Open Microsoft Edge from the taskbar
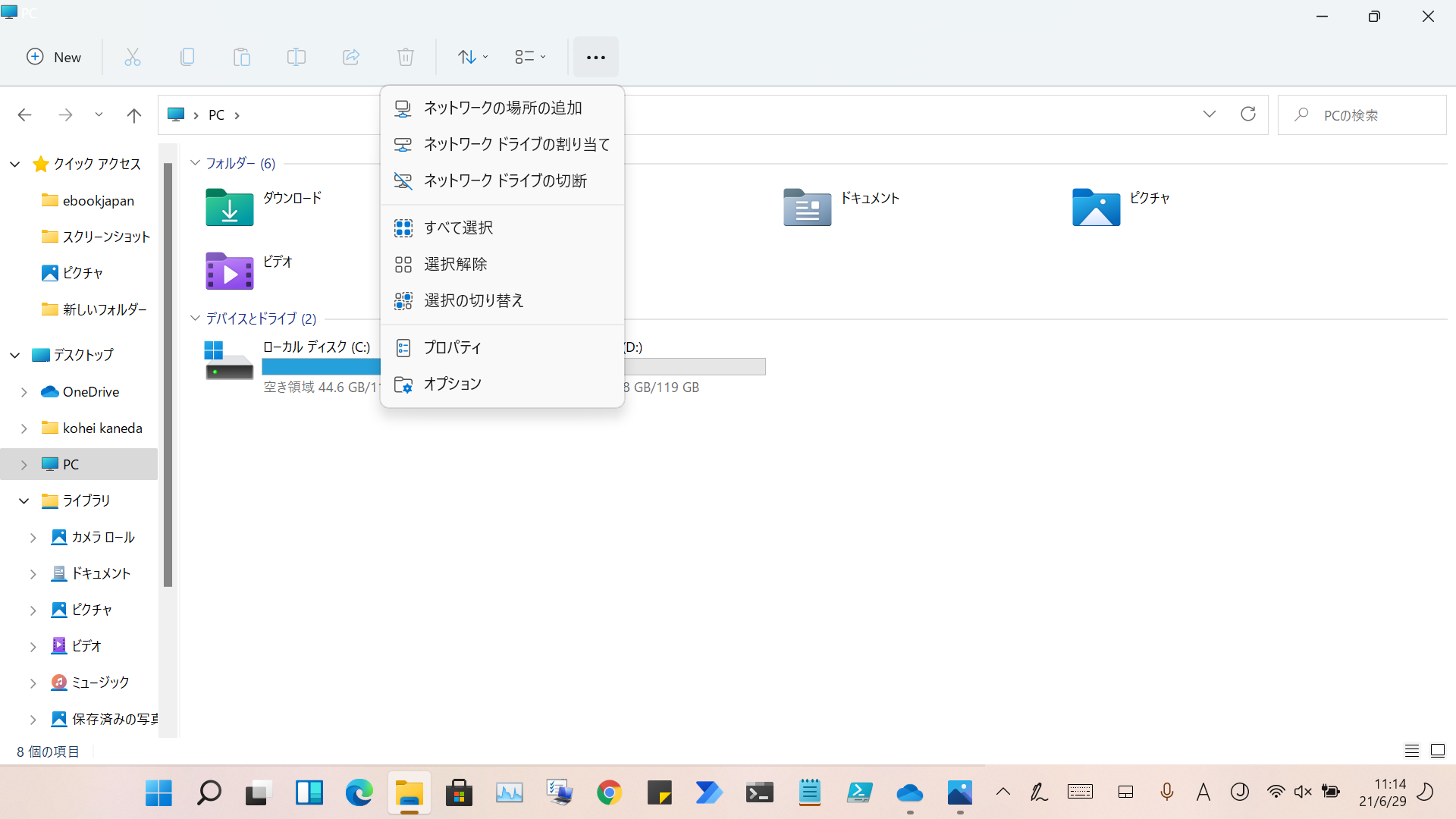Viewport: 1456px width, 819px height. click(x=359, y=793)
